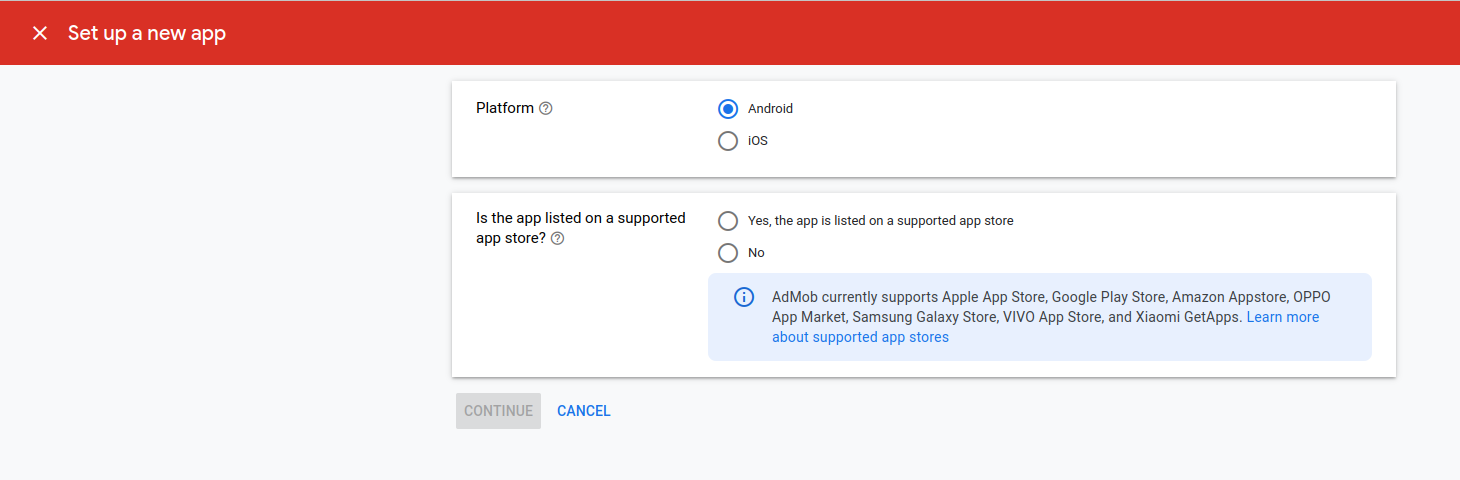Screen dimensions: 1460x480
Task: Choose the No radio button
Action: pyautogui.click(x=728, y=253)
